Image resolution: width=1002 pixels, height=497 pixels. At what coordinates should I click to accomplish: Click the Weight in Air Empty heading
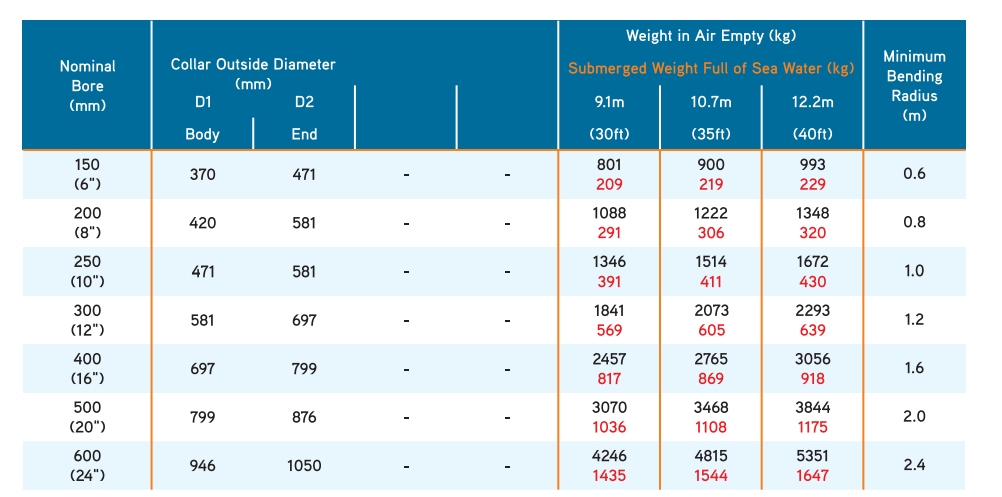tap(710, 36)
